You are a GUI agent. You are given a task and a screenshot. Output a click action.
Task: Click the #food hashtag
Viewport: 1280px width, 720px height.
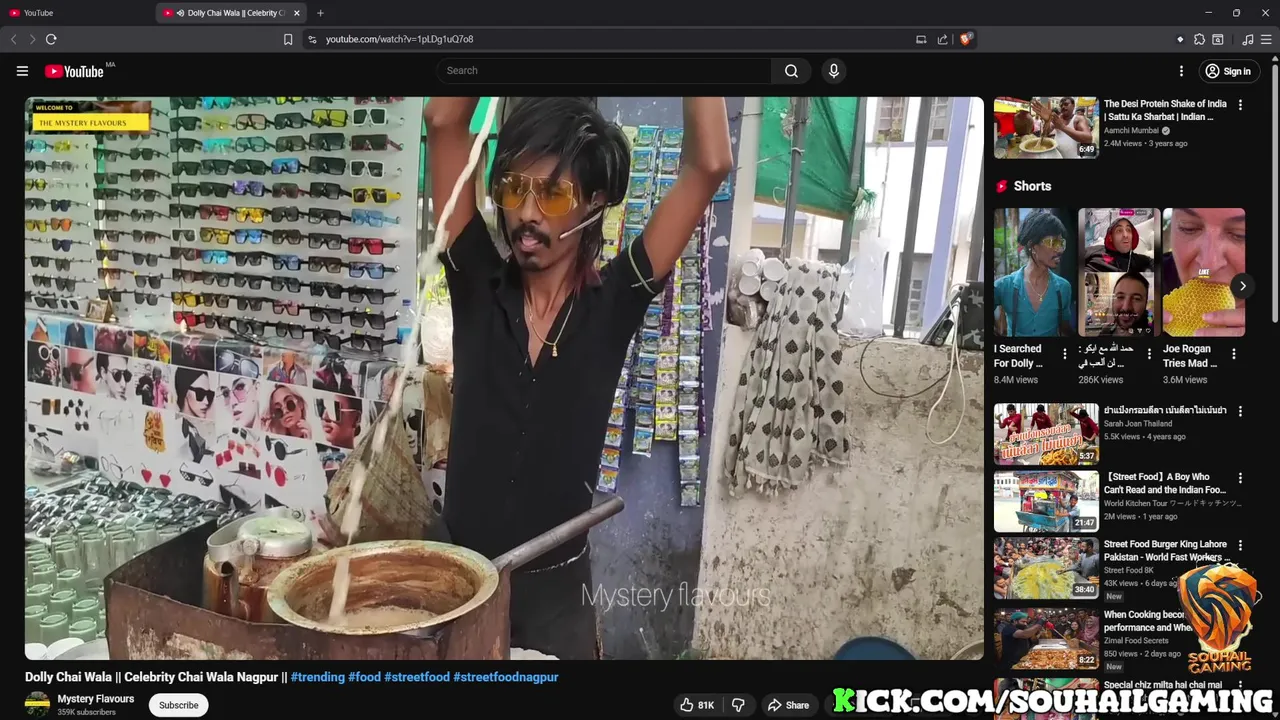pyautogui.click(x=364, y=677)
